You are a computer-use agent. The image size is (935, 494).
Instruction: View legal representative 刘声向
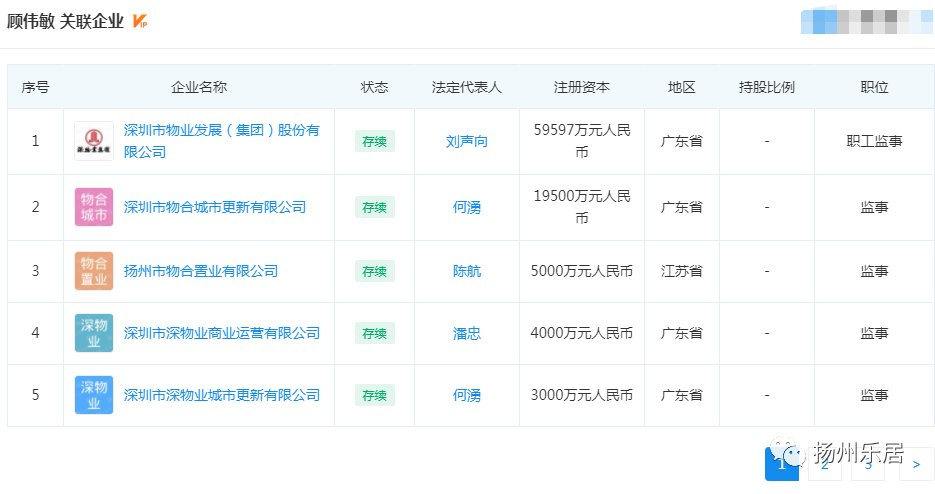[466, 141]
